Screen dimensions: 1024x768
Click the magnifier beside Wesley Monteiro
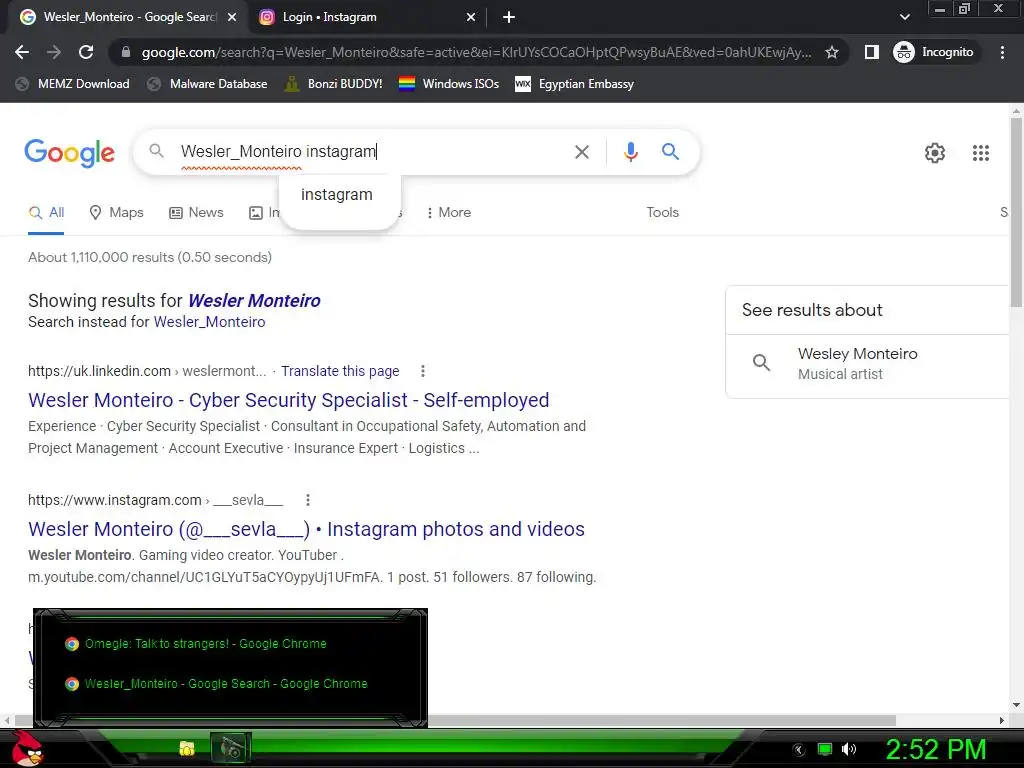761,362
